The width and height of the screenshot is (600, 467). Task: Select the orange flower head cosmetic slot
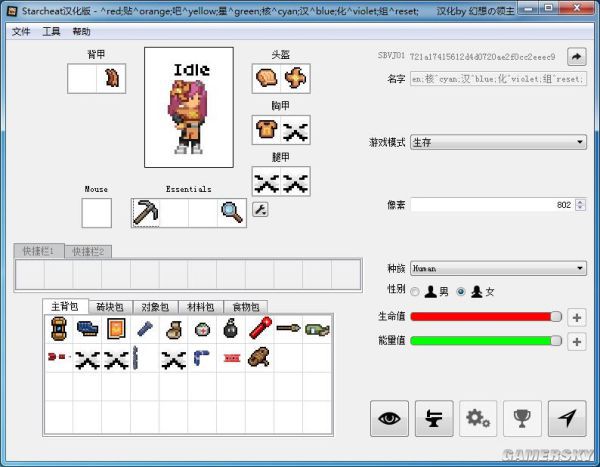[295, 78]
